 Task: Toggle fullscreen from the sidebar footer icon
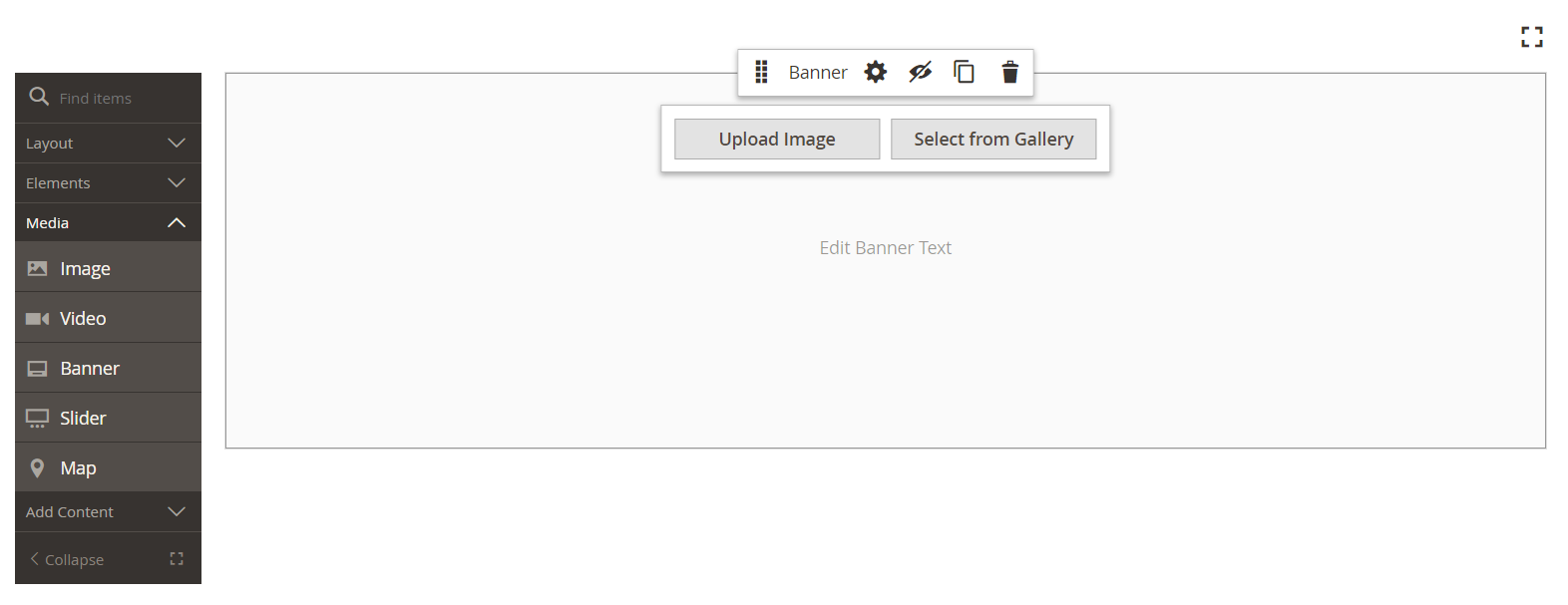[177, 558]
